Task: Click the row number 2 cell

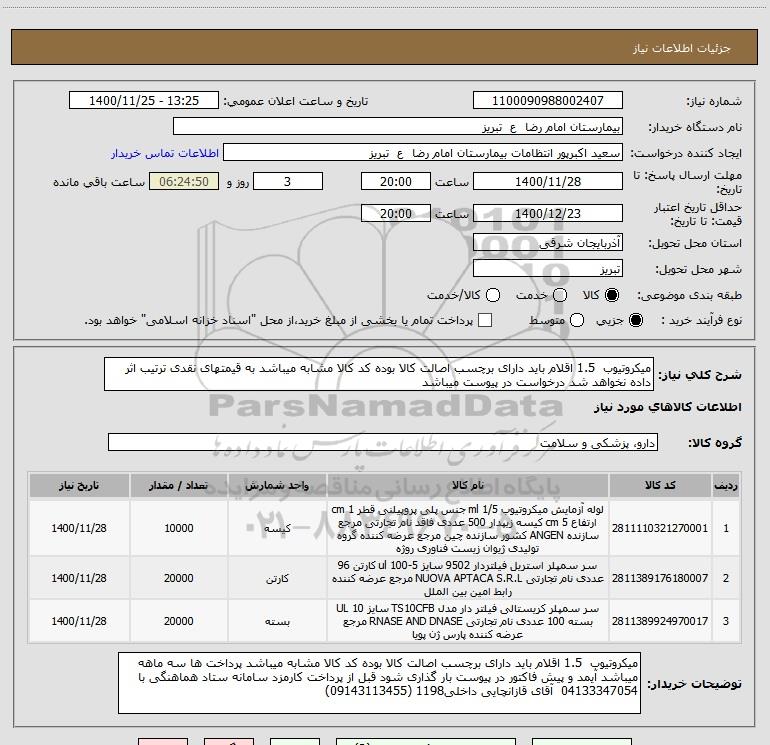Action: 726,578
